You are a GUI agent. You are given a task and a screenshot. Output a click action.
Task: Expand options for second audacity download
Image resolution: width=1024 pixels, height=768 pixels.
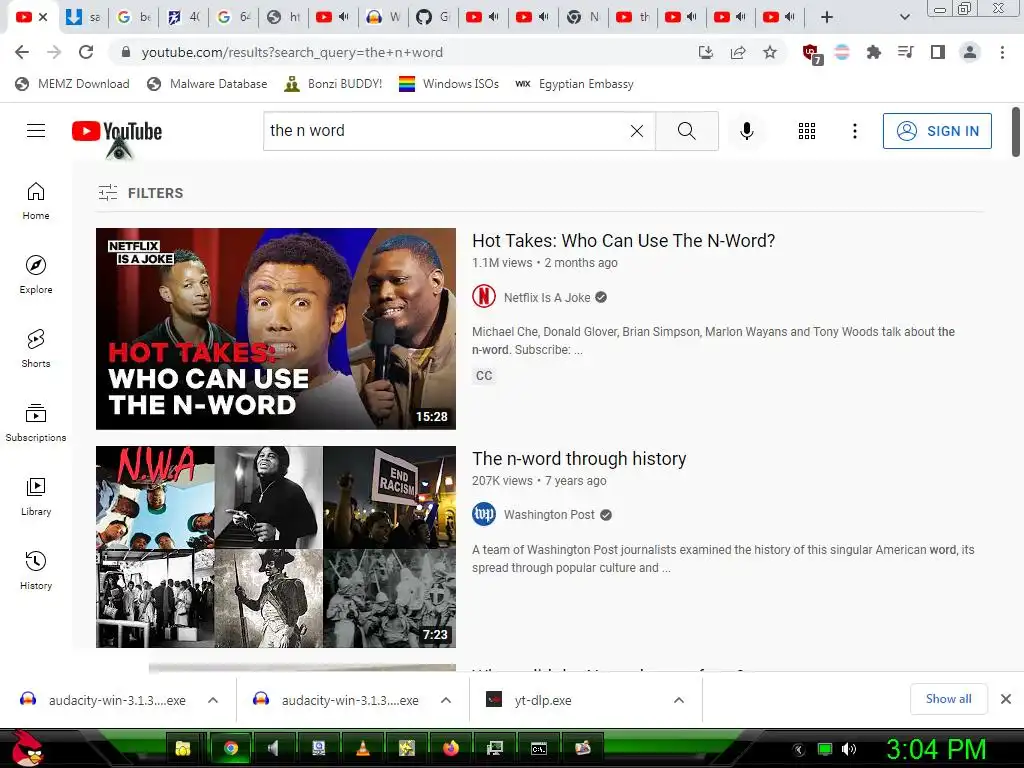[446, 700]
